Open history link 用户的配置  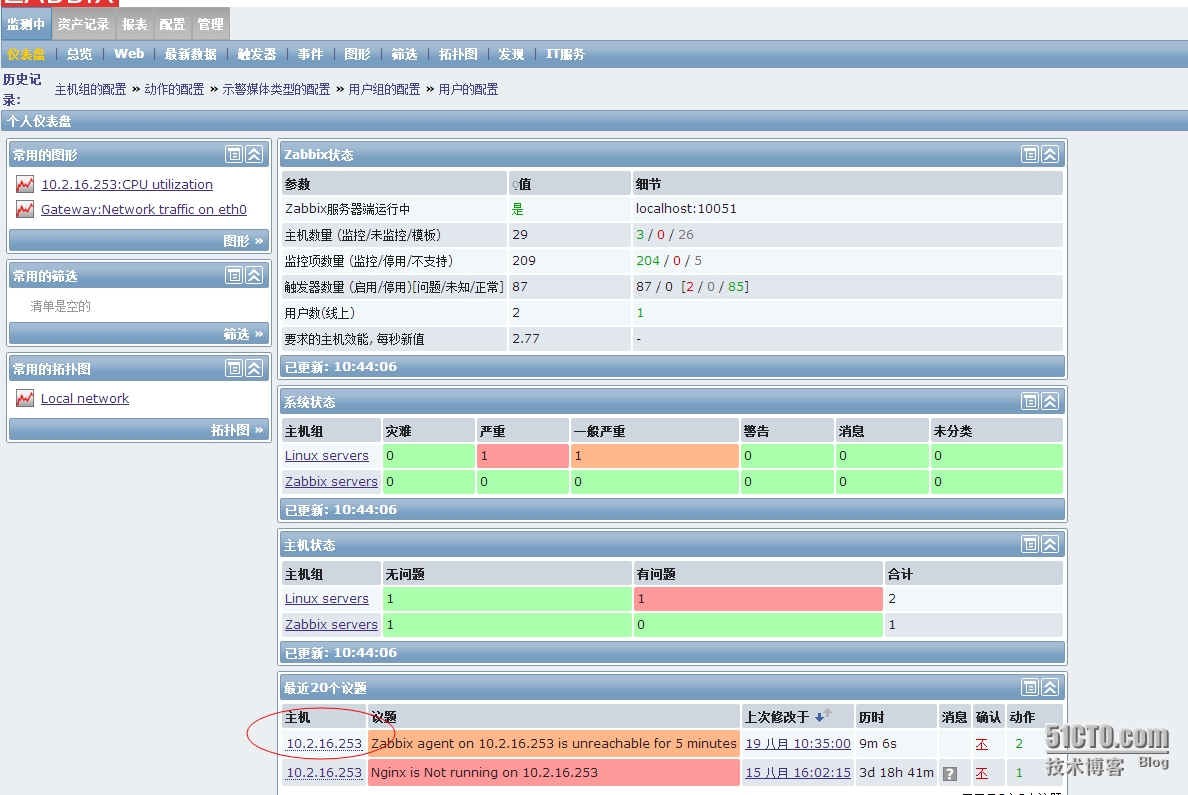468,89
